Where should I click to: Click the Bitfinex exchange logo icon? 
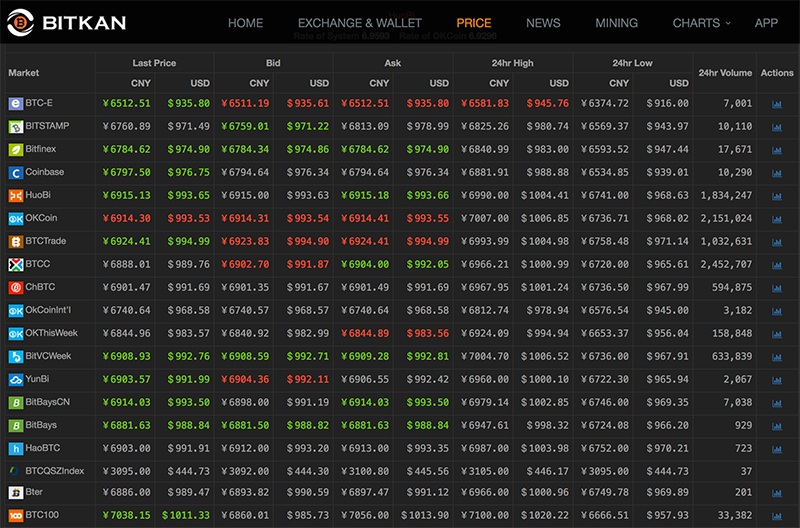pyautogui.click(x=15, y=150)
